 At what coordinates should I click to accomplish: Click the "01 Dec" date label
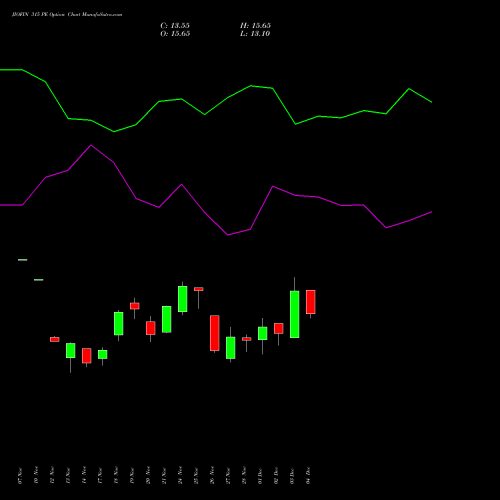[x=261, y=475]
